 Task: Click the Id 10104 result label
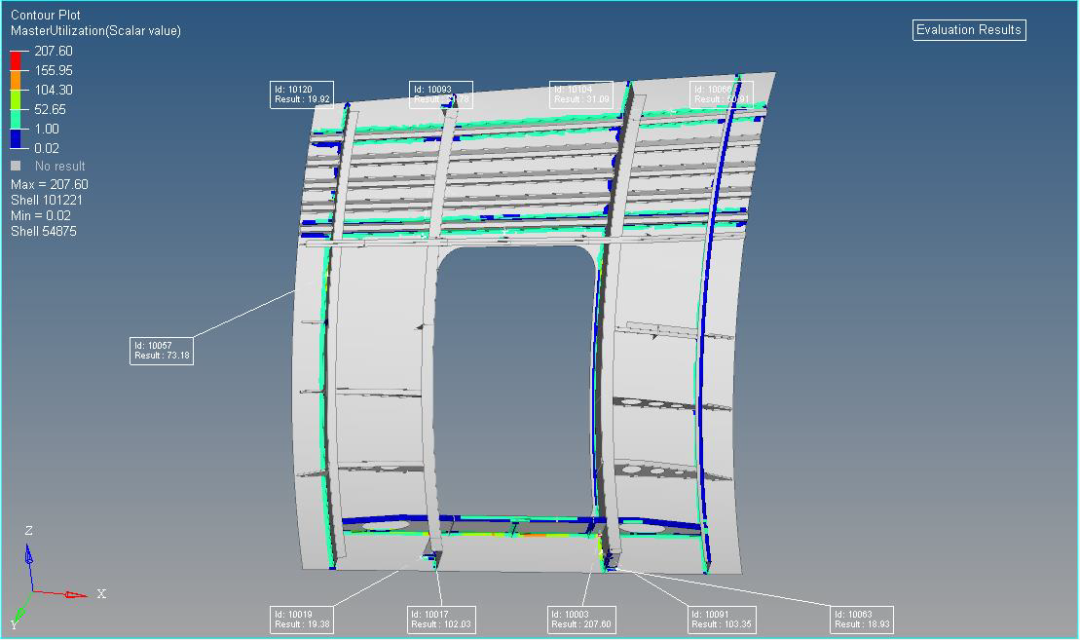(x=581, y=94)
